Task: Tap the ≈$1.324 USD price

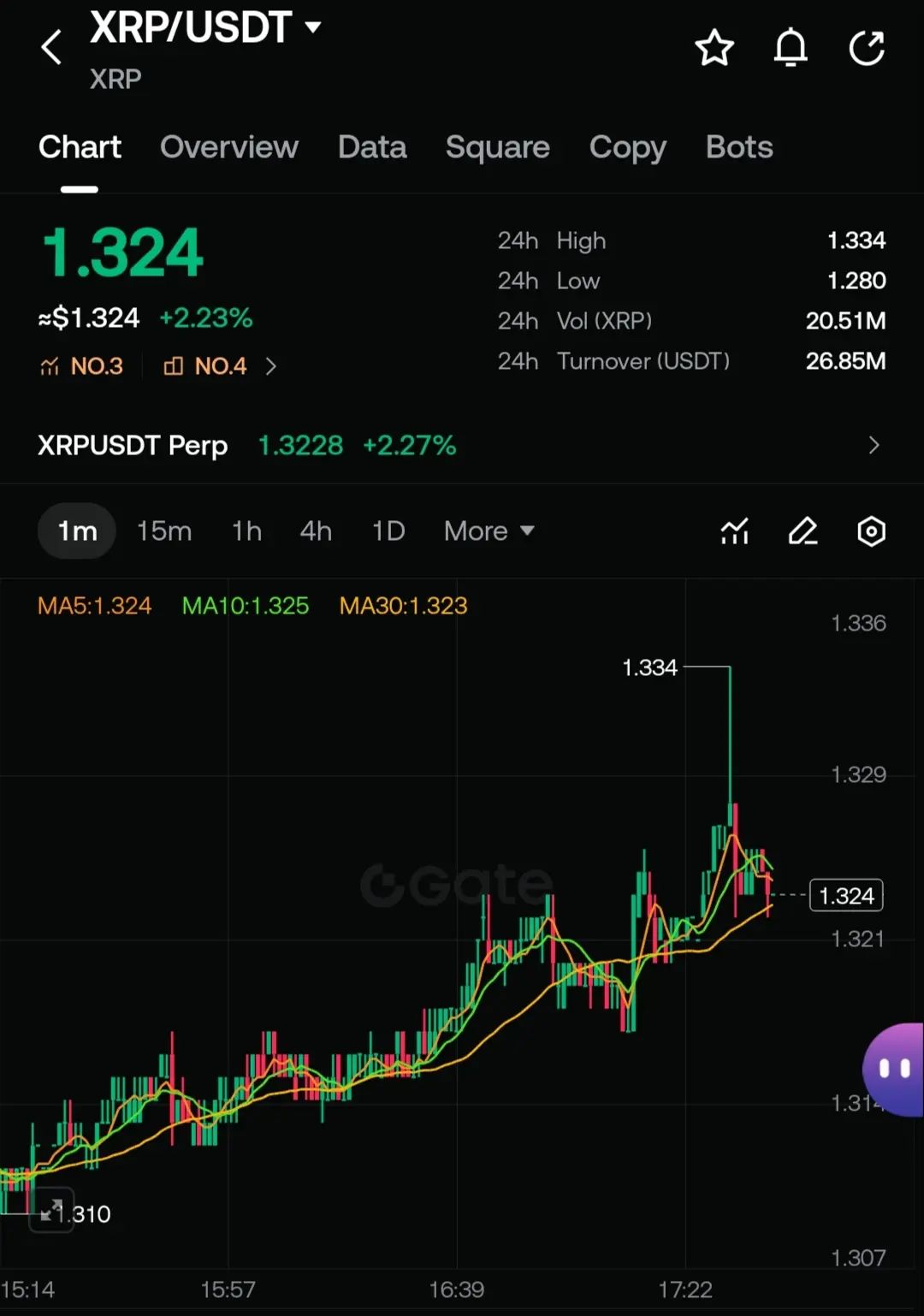Action: tap(89, 318)
